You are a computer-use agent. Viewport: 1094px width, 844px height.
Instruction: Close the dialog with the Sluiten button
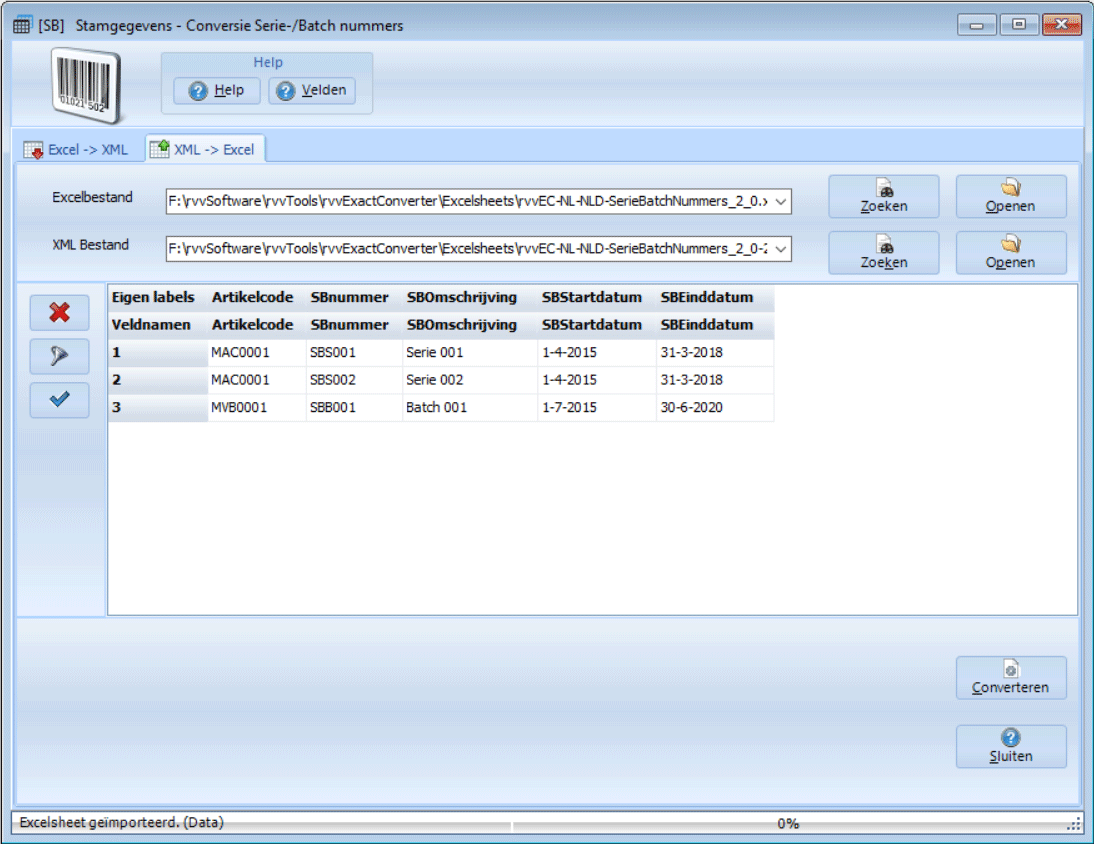1011,746
